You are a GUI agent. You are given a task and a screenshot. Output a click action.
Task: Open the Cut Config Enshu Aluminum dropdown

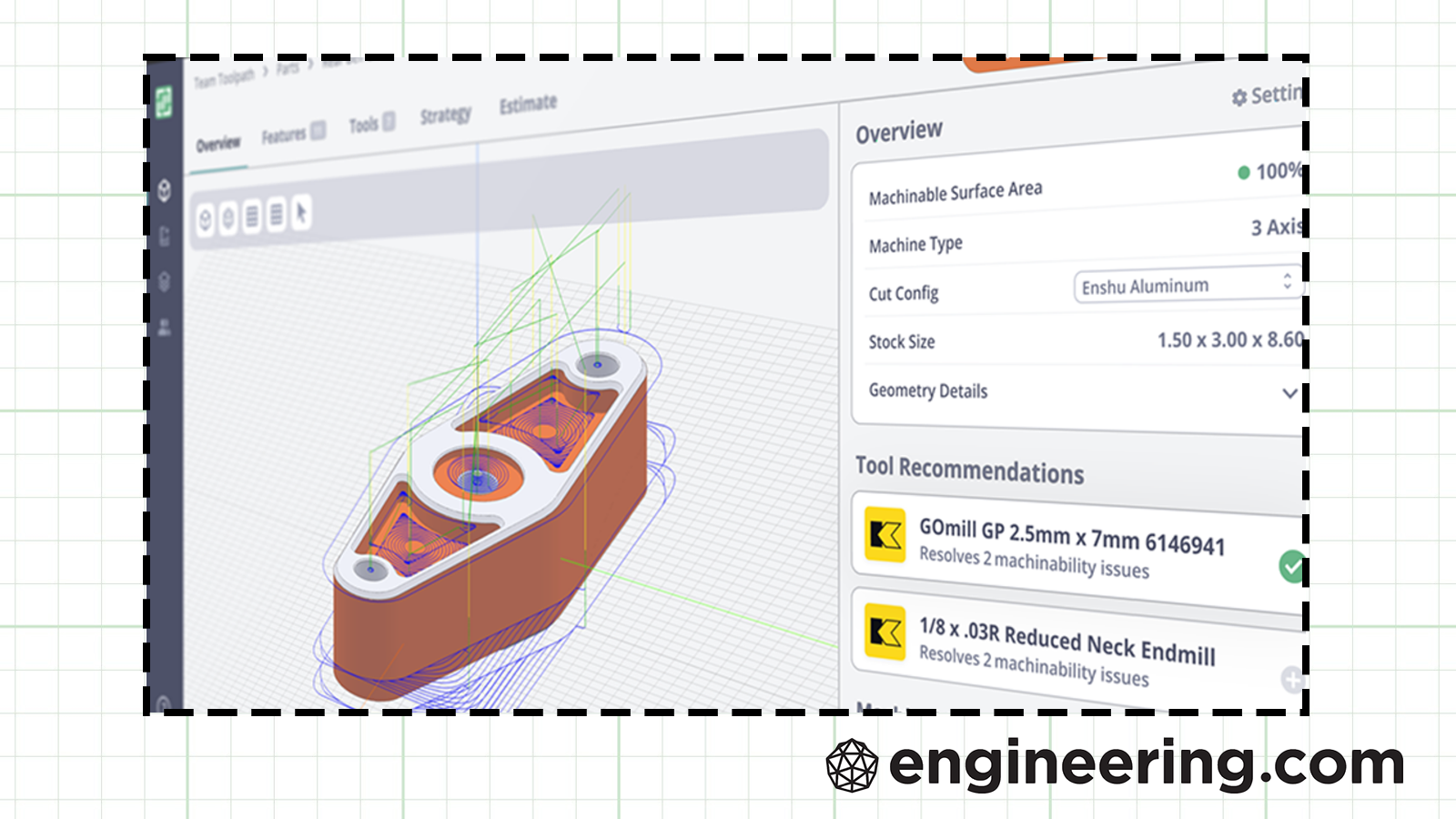pos(1187,286)
